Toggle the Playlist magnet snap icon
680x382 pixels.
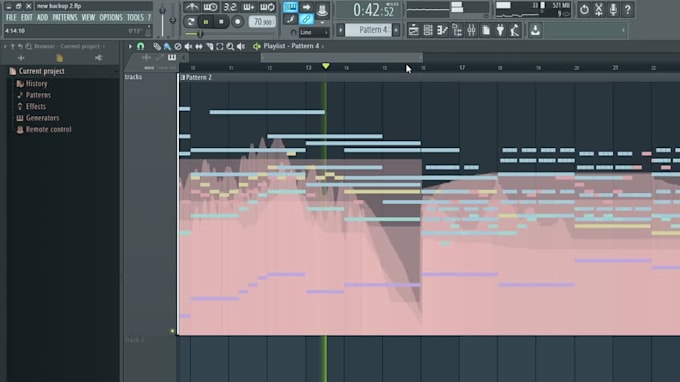[x=141, y=46]
